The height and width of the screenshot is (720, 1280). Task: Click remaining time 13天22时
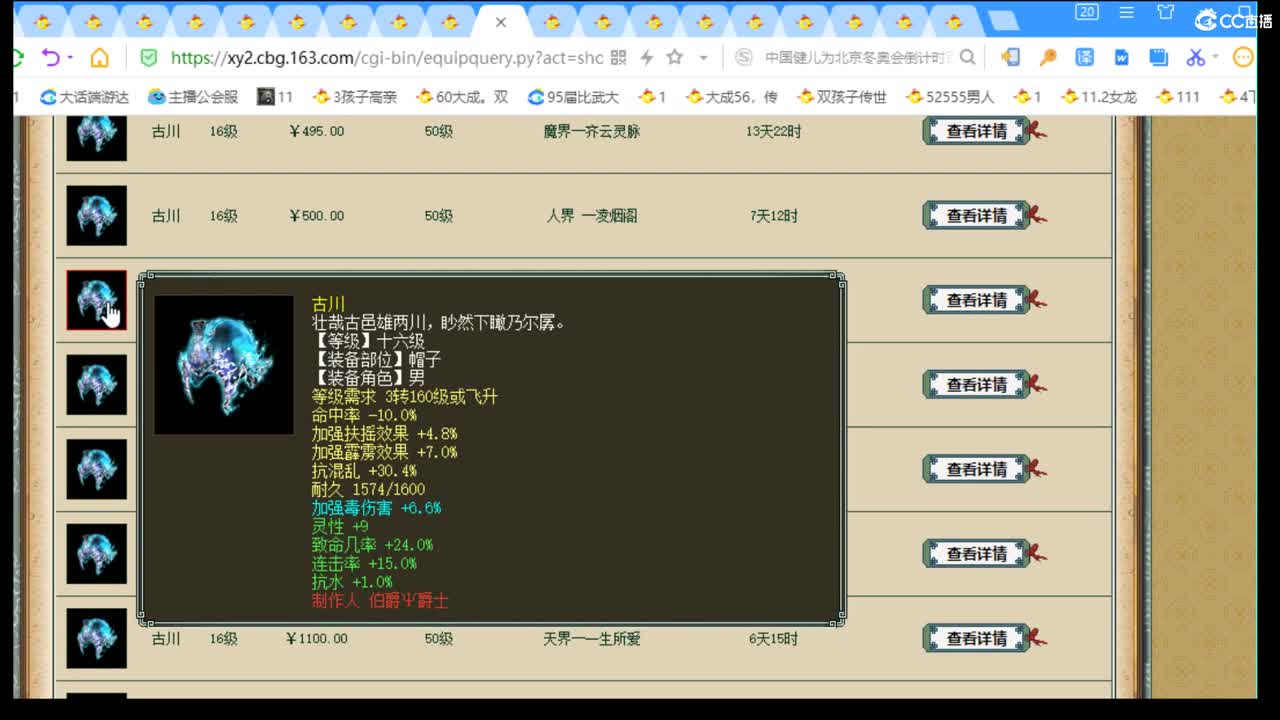[x=774, y=131]
